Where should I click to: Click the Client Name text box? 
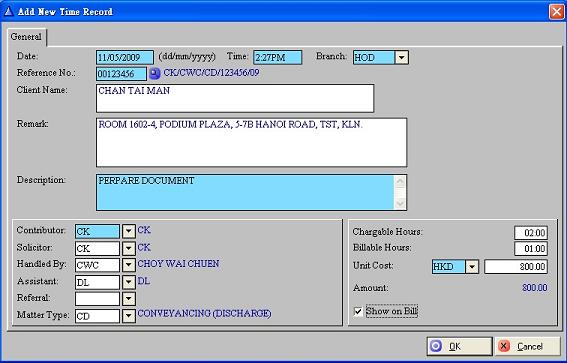[235, 98]
